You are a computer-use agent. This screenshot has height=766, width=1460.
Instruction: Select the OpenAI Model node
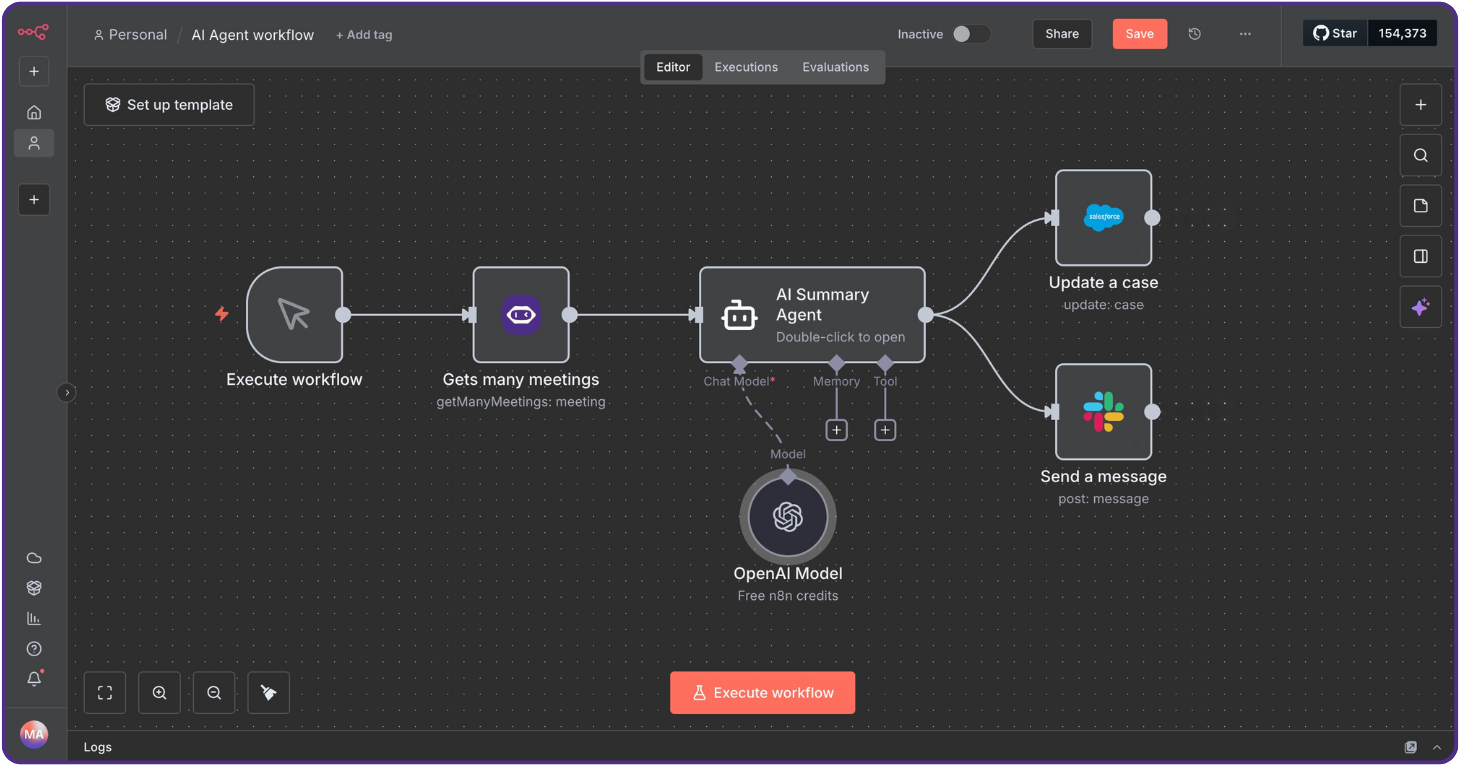pos(788,516)
